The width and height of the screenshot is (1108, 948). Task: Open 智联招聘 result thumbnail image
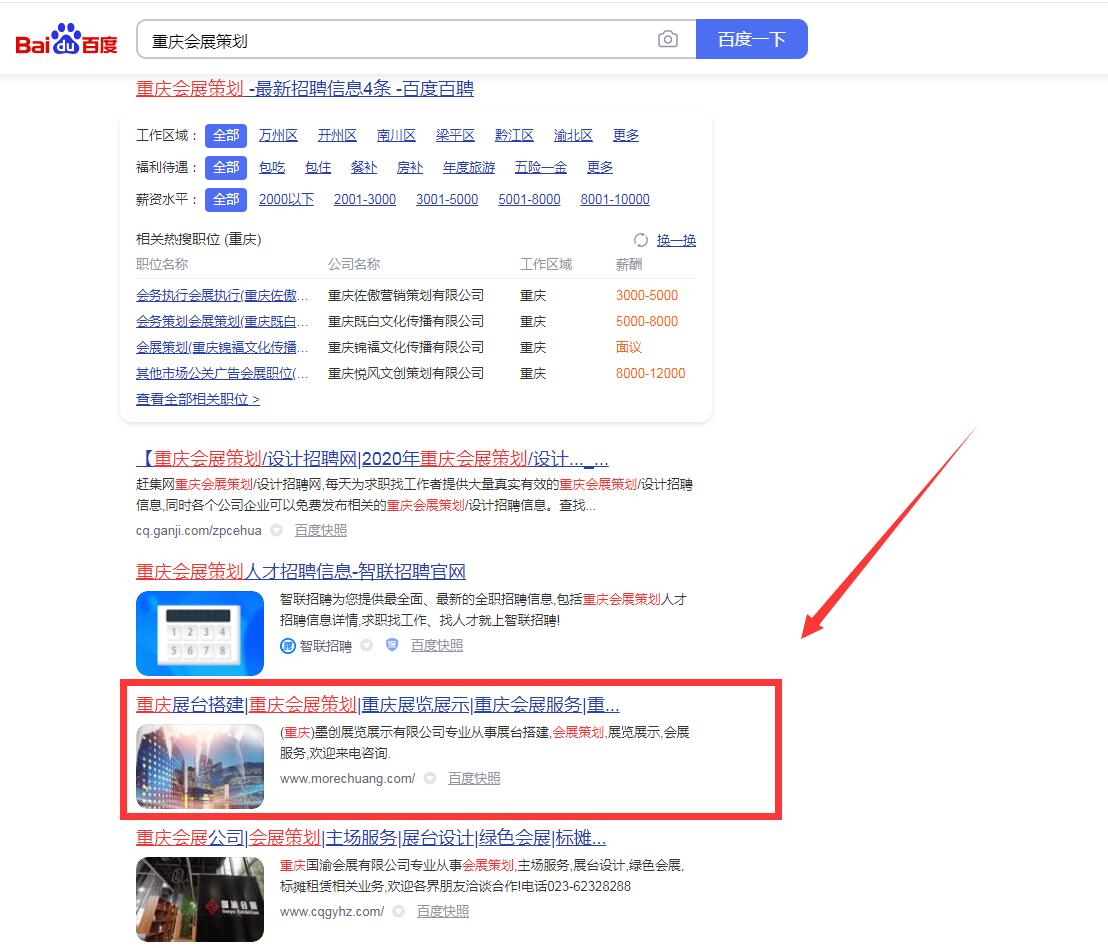(200, 633)
